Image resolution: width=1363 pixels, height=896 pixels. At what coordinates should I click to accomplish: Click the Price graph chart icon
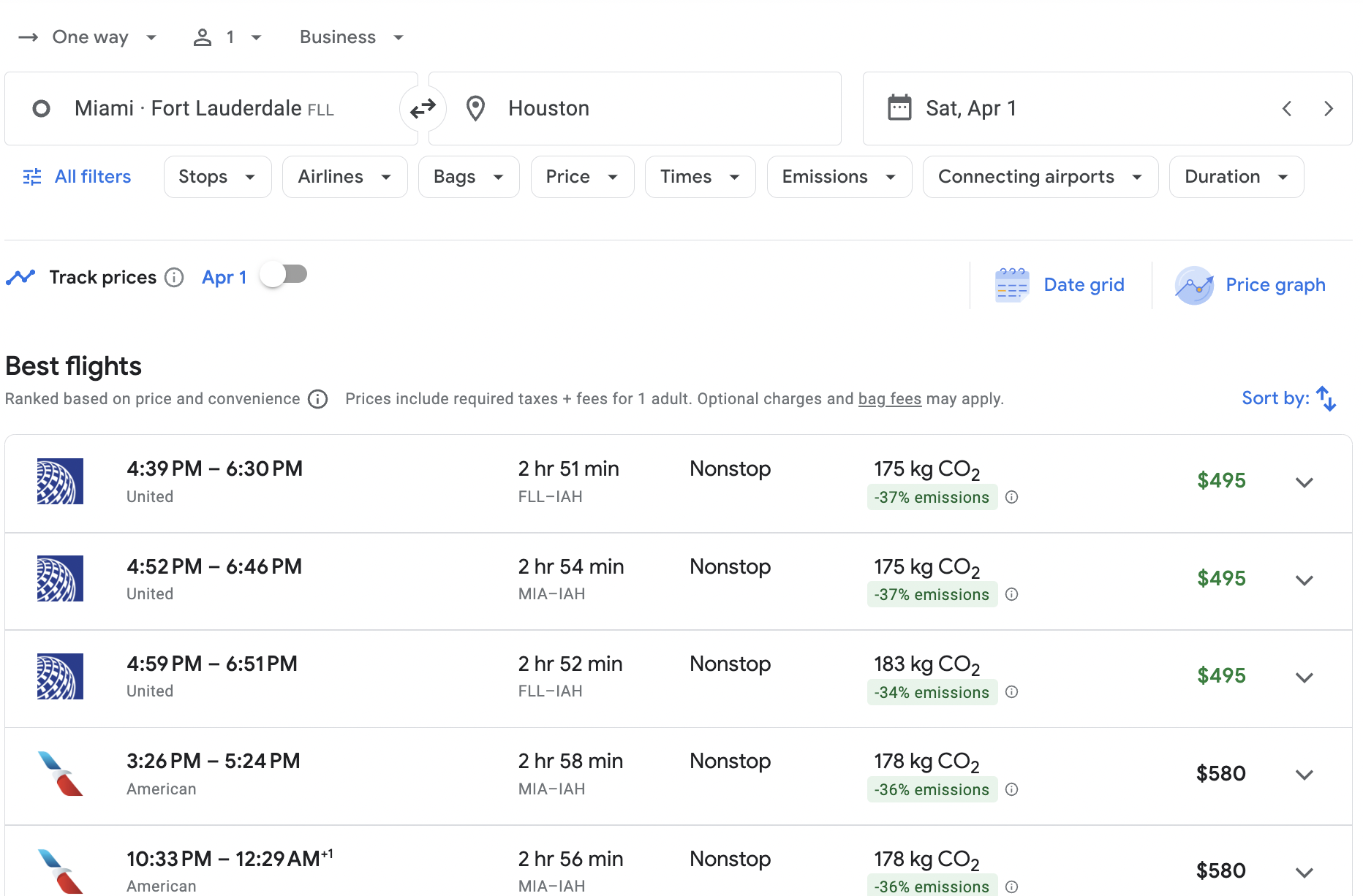(x=1194, y=285)
